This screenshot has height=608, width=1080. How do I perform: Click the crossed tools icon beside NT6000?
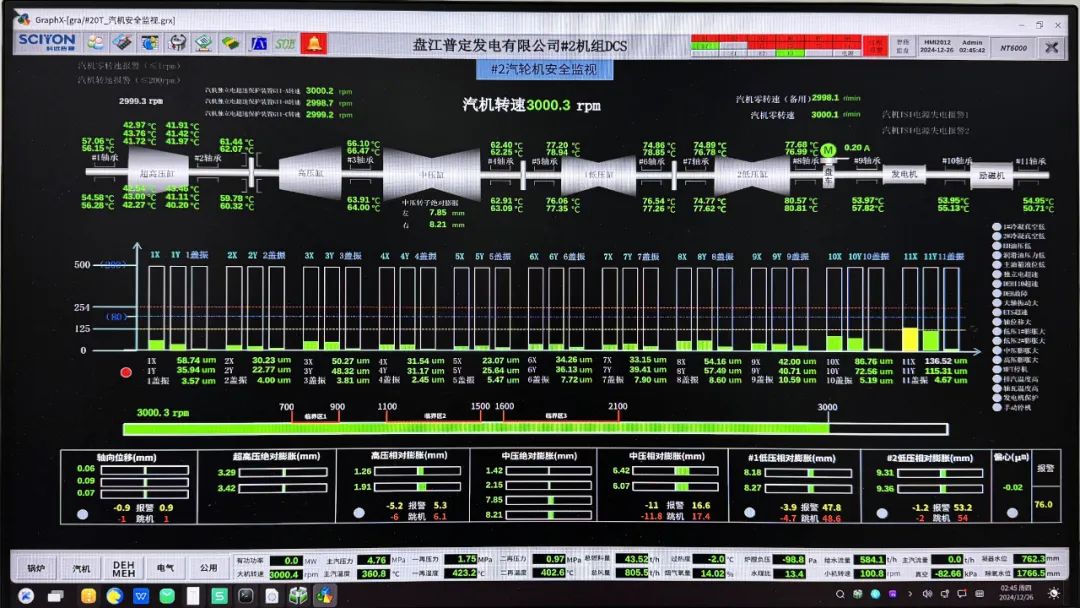click(x=1051, y=46)
